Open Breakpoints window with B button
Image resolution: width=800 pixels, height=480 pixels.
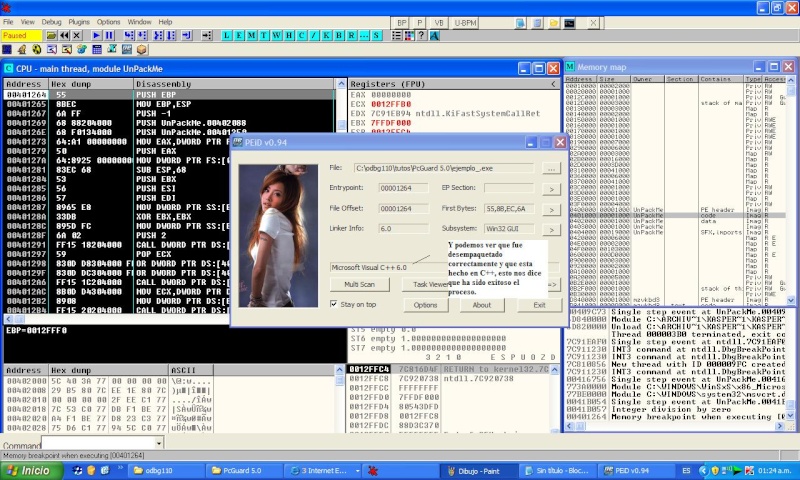(x=339, y=35)
